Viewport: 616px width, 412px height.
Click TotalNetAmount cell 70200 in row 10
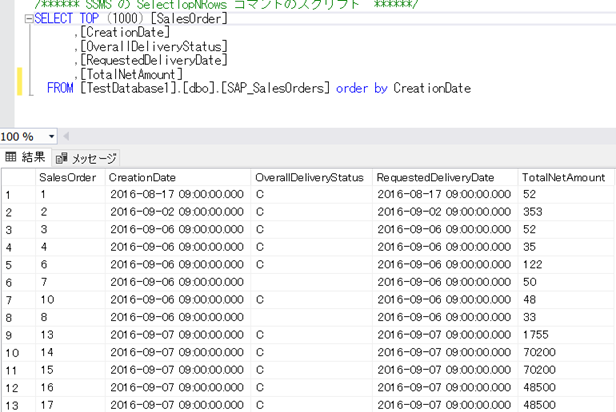coord(566,352)
